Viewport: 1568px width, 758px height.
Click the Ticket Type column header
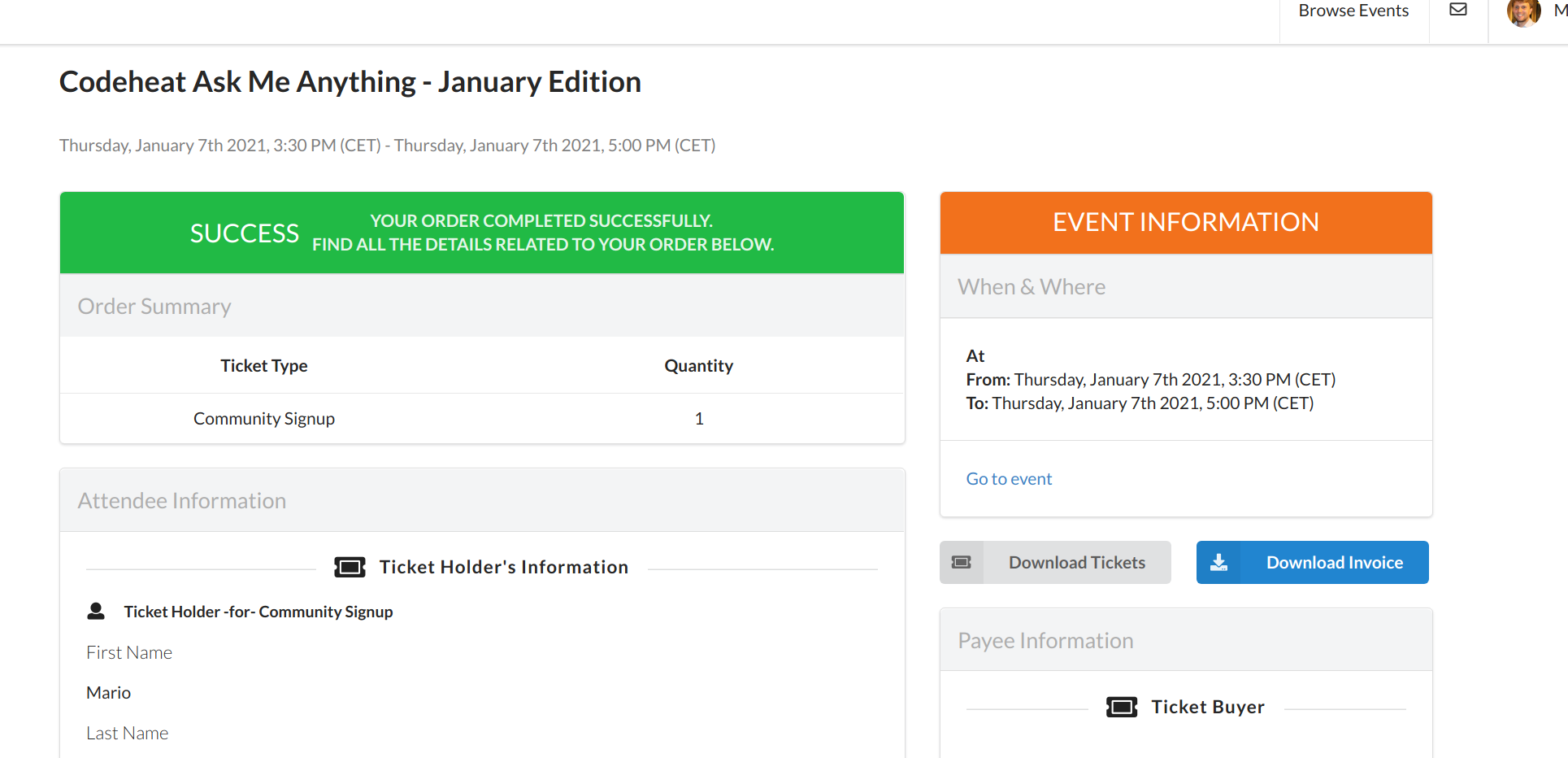pyautogui.click(x=264, y=365)
